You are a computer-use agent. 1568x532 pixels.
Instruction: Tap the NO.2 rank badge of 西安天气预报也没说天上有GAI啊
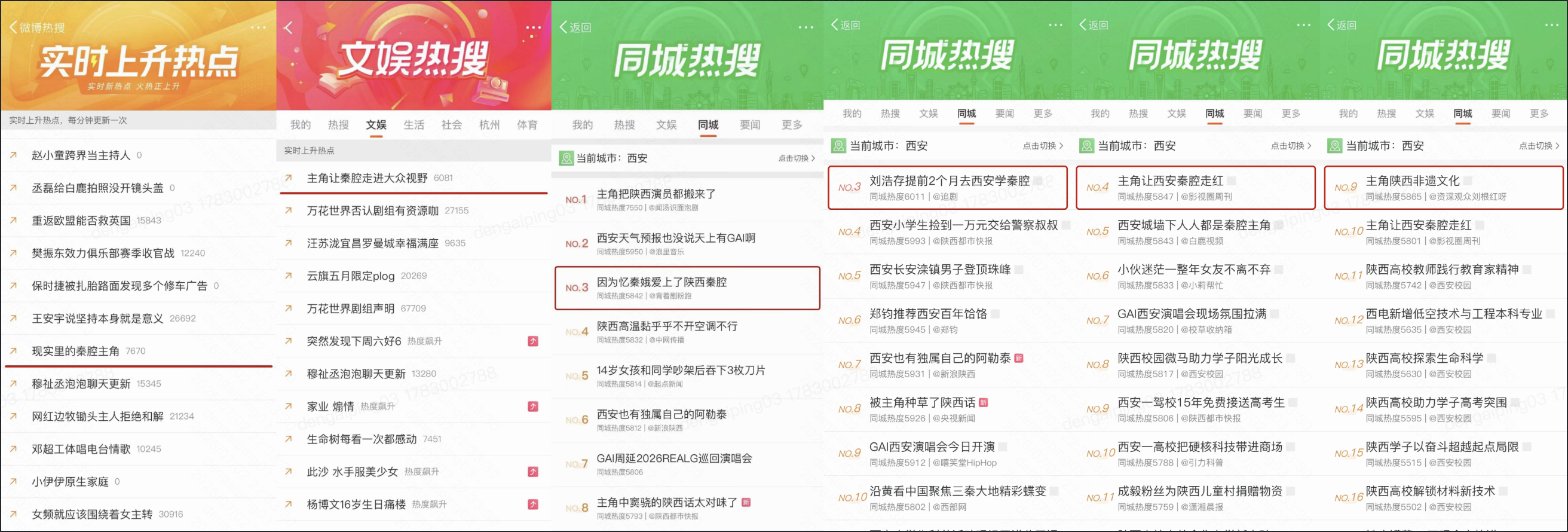(x=576, y=244)
